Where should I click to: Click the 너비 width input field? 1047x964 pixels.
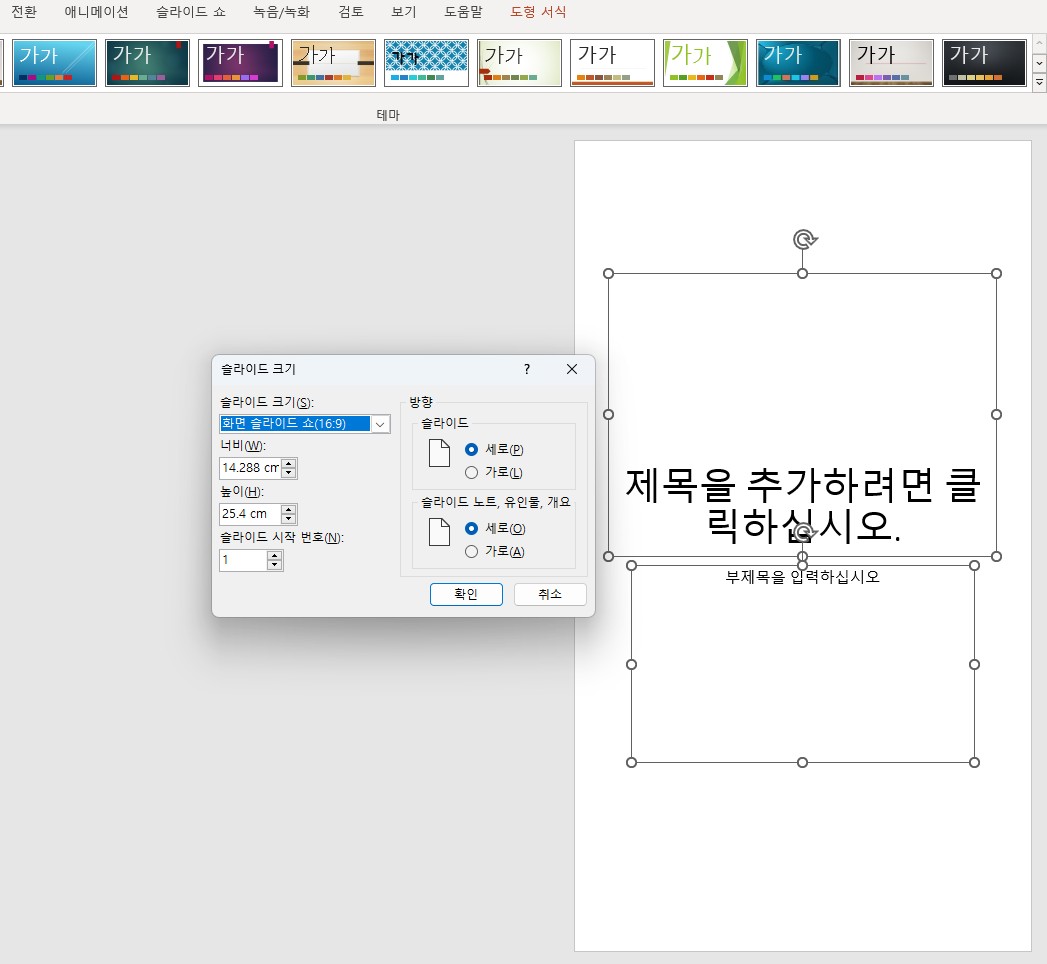[x=249, y=468]
